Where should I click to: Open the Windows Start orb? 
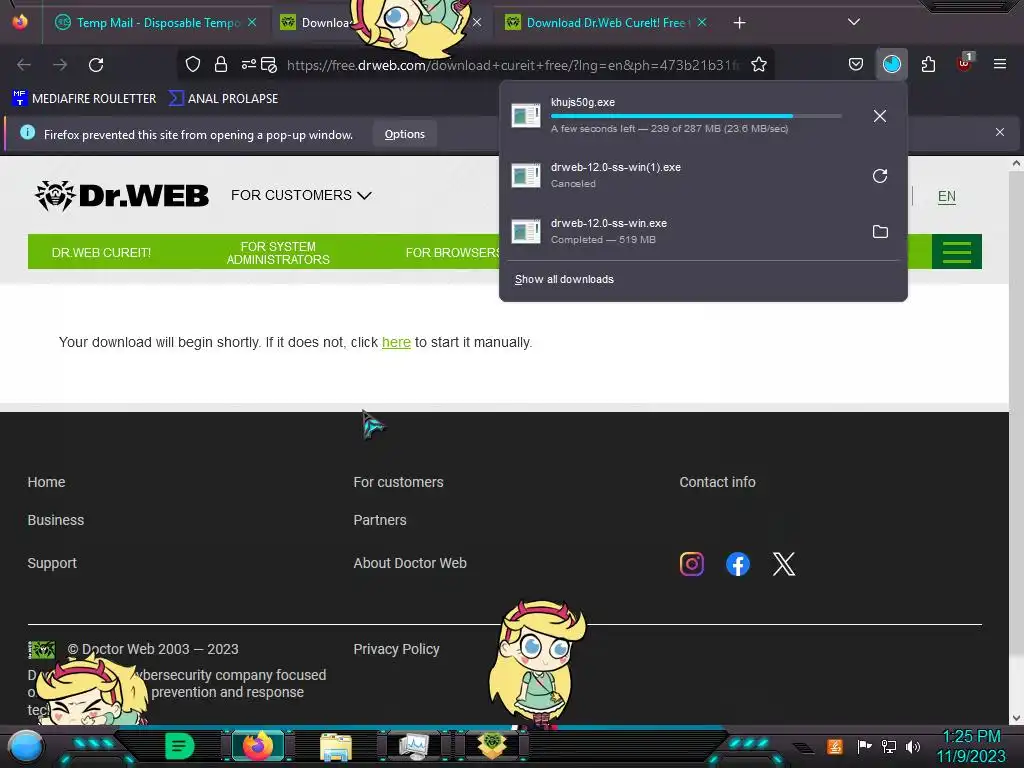[x=26, y=746]
